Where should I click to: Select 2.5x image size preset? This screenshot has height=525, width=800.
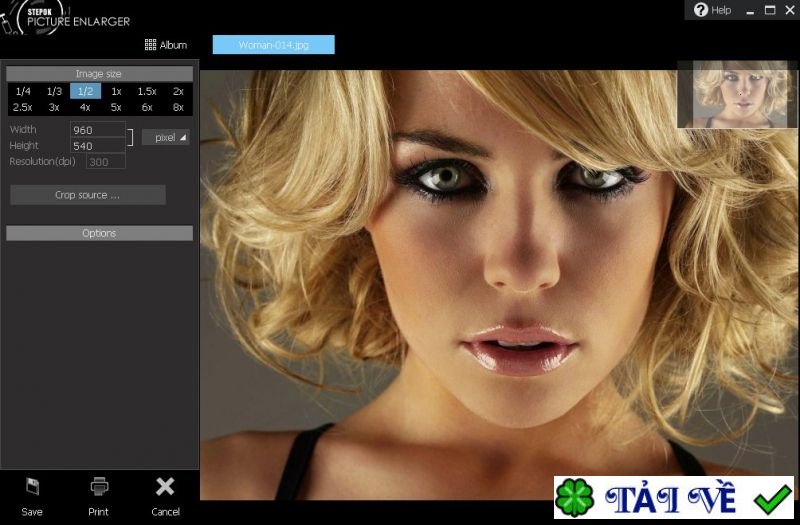tap(23, 107)
